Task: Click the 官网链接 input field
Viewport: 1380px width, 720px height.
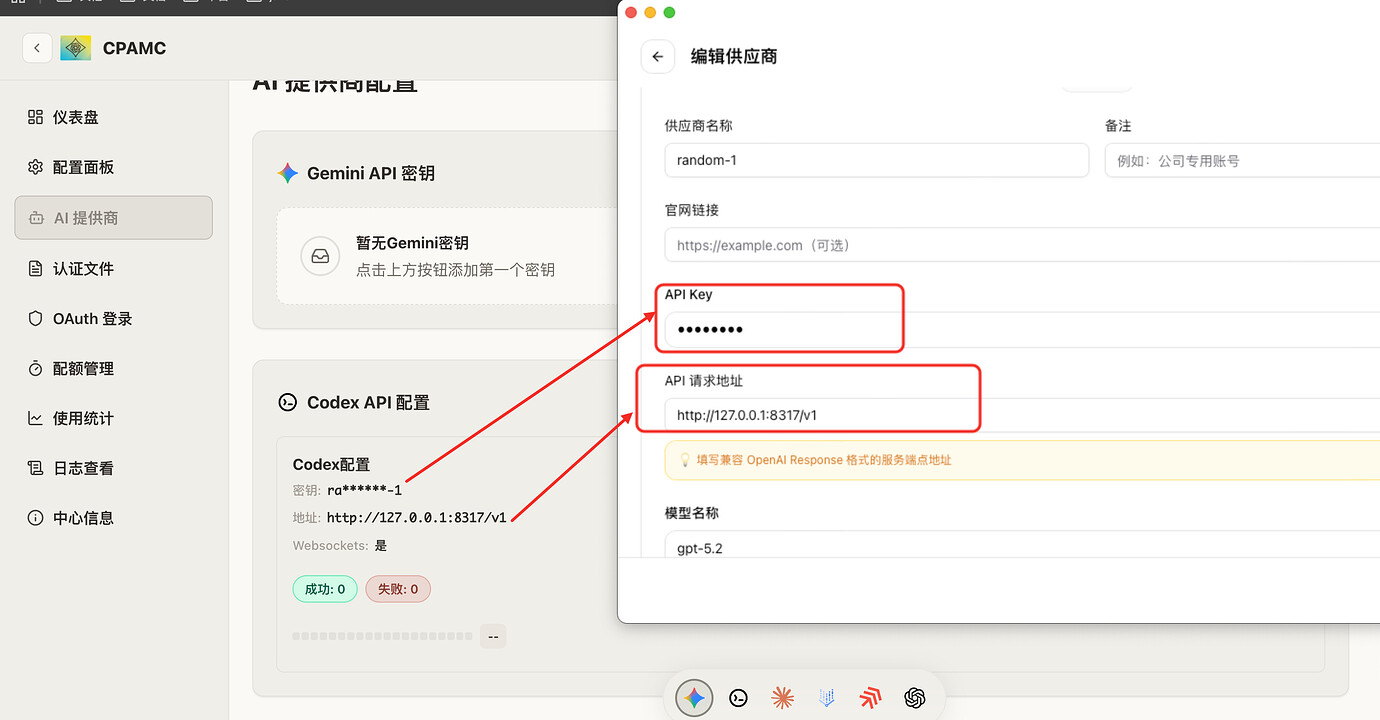Action: (1022, 245)
